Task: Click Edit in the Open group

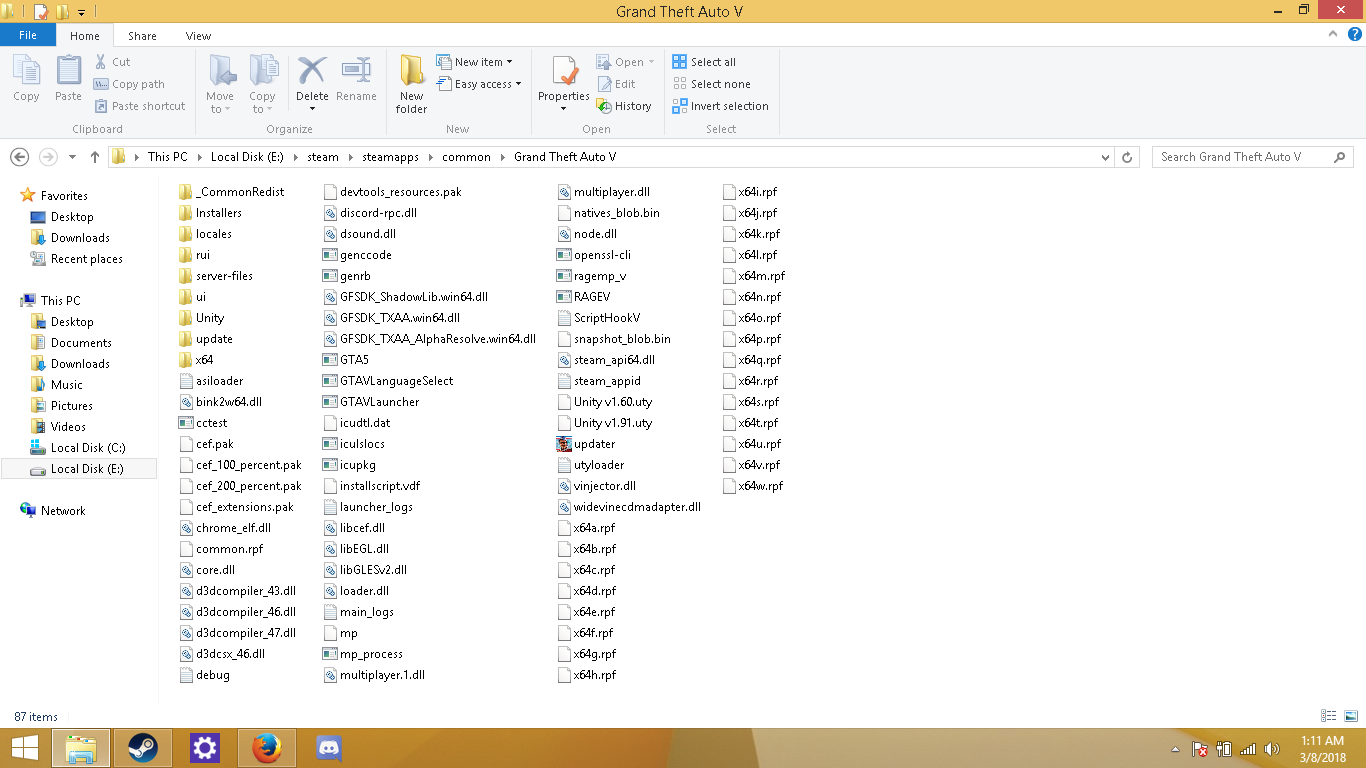Action: tap(617, 84)
